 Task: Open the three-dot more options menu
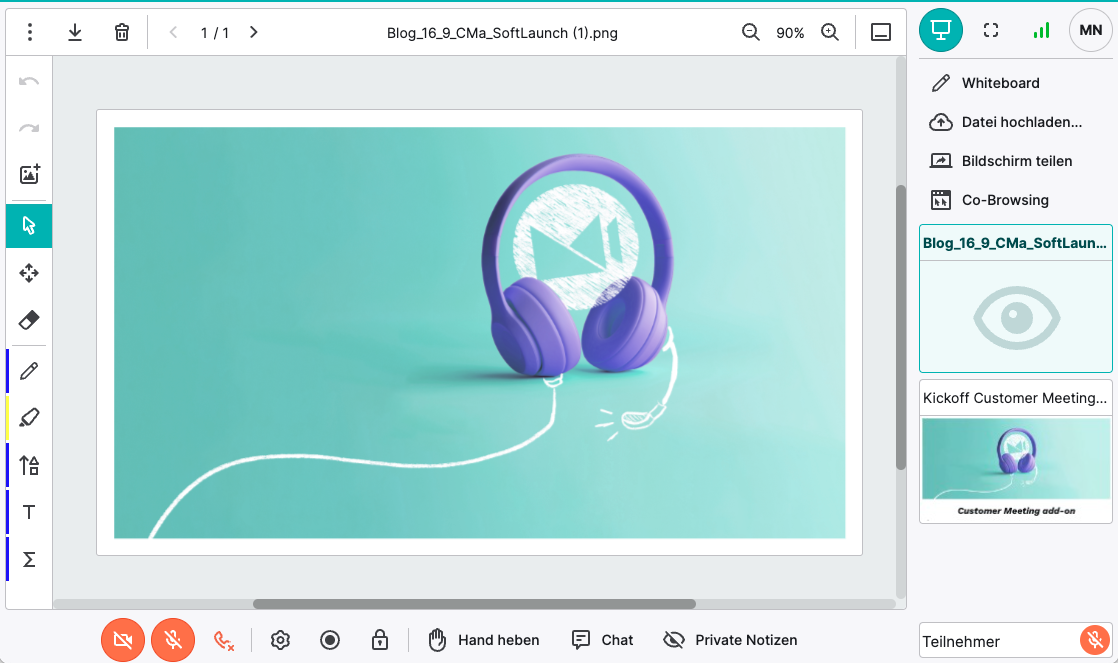pyautogui.click(x=29, y=32)
